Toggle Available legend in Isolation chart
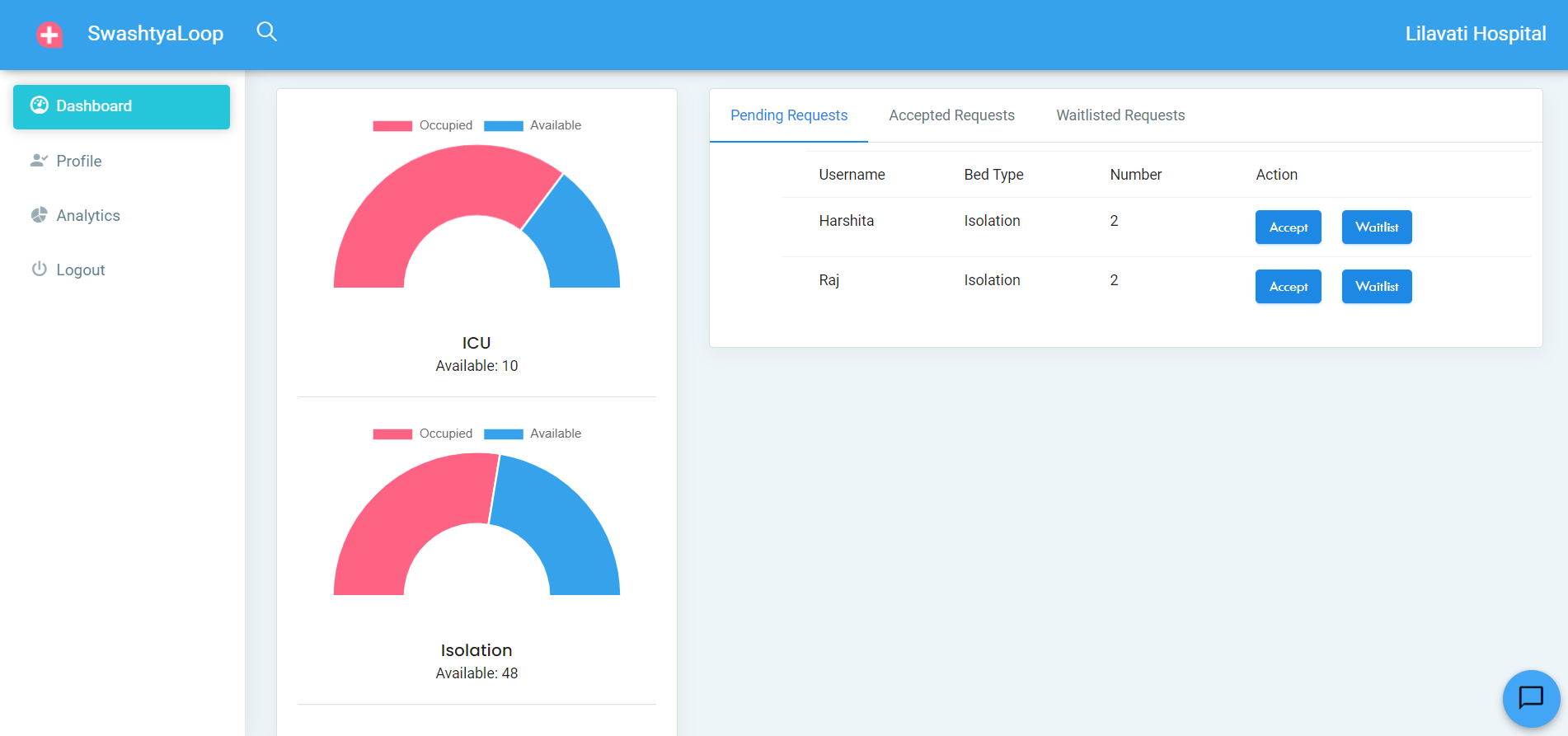 tap(533, 434)
